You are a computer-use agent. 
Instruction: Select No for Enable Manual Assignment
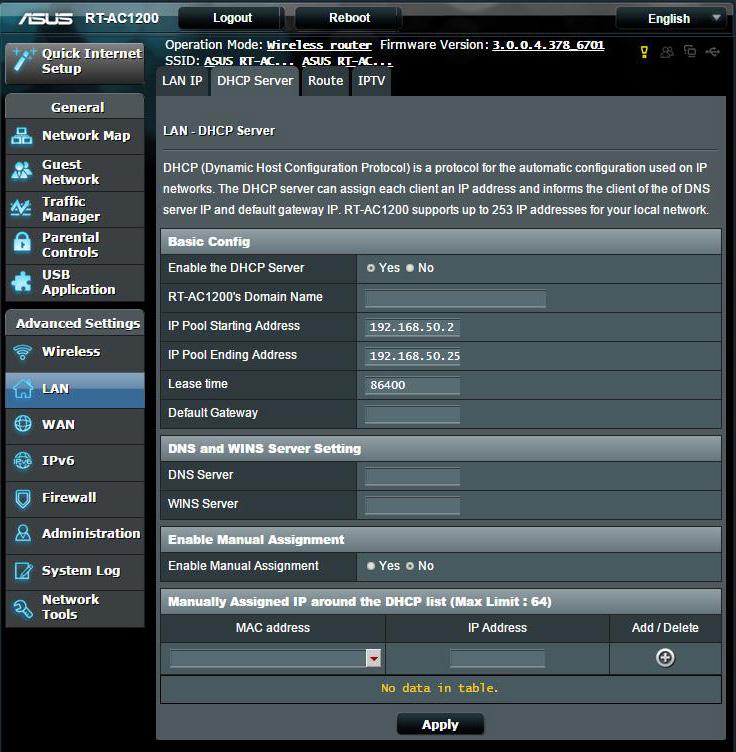pyautogui.click(x=410, y=566)
